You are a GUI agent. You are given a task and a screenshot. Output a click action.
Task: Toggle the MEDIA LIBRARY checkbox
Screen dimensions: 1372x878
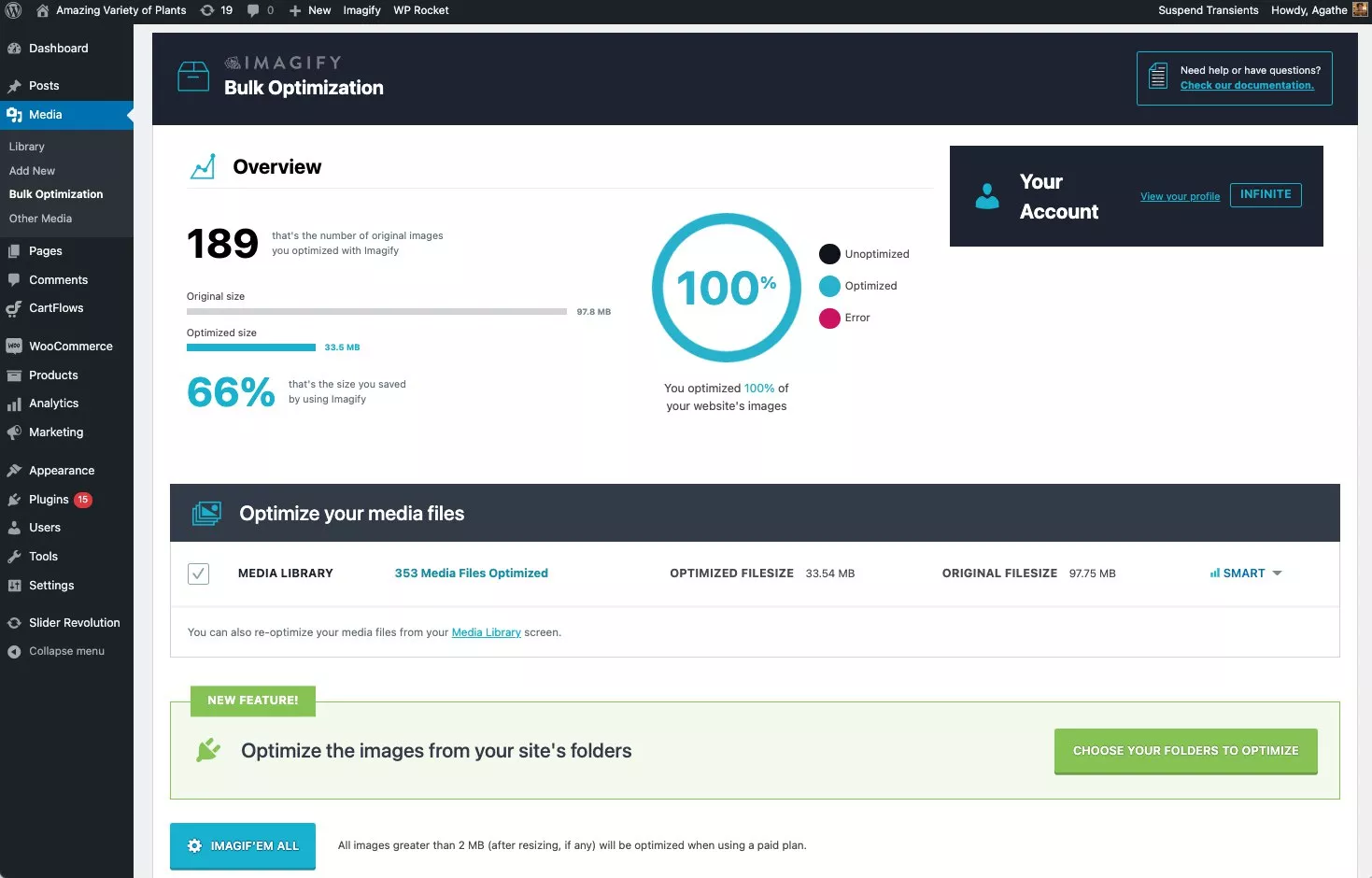[198, 574]
